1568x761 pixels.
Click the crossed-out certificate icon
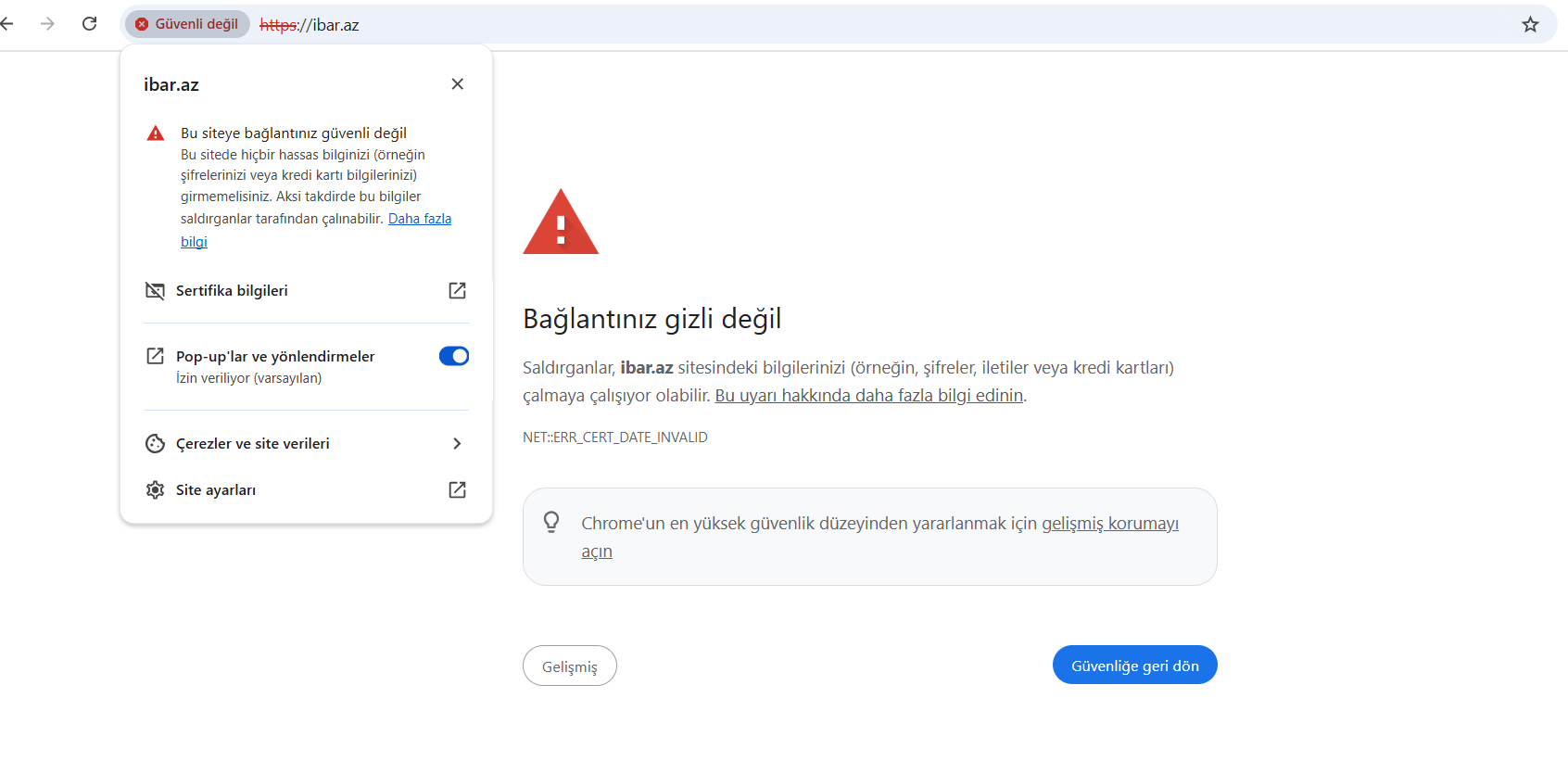point(155,291)
